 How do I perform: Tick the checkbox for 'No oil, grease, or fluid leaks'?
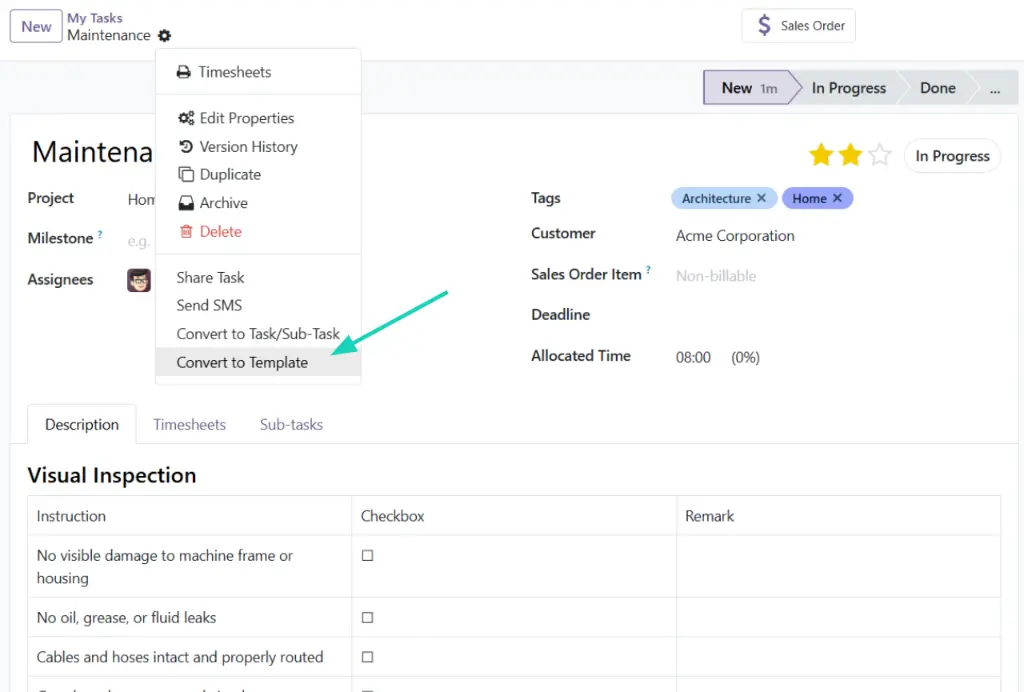[367, 617]
